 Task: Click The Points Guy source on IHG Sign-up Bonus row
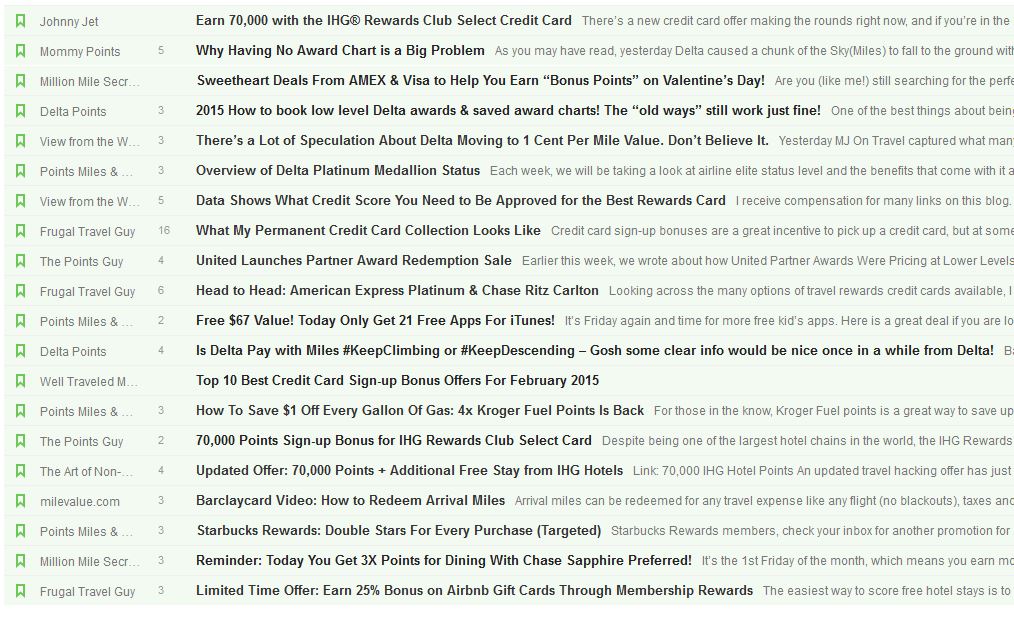[x=81, y=442]
